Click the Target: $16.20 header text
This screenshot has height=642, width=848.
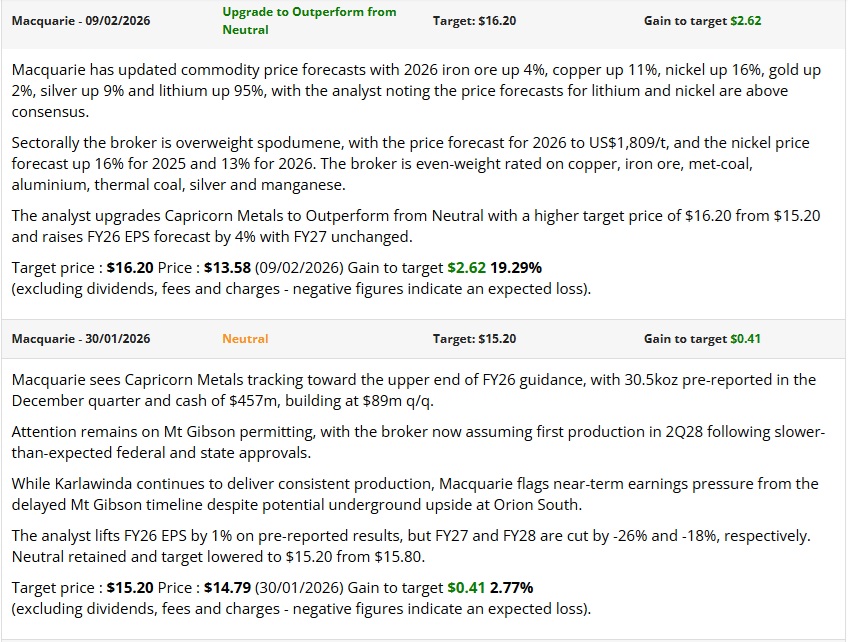coord(474,21)
